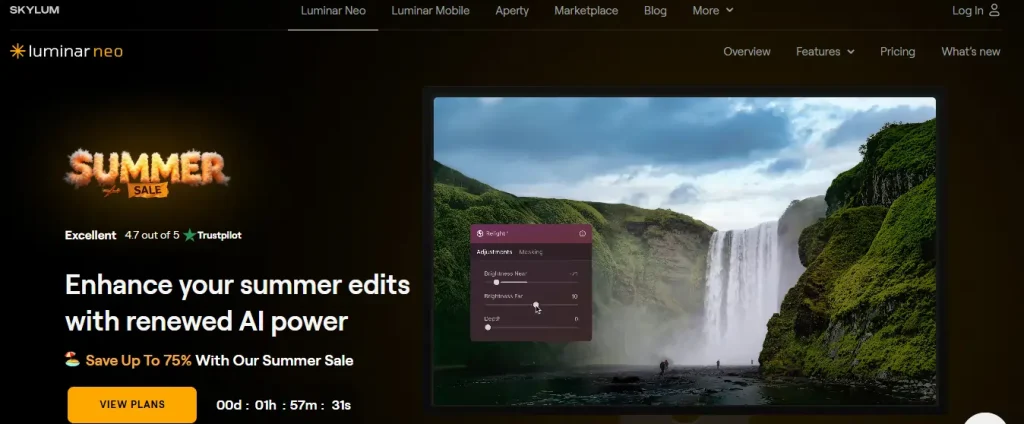Image resolution: width=1024 pixels, height=424 pixels.
Task: Open Marketplace in the top navigation
Action: click(586, 10)
